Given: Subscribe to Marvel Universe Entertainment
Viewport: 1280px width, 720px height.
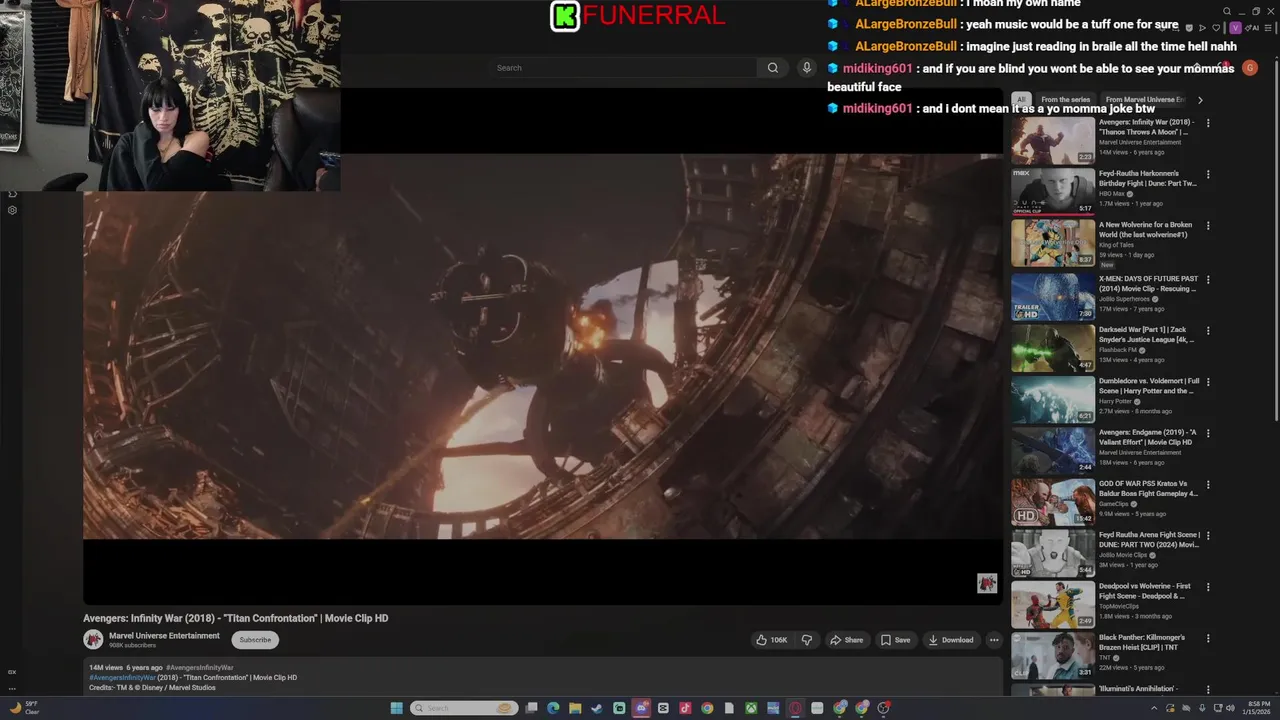Looking at the screenshot, I should pos(255,640).
